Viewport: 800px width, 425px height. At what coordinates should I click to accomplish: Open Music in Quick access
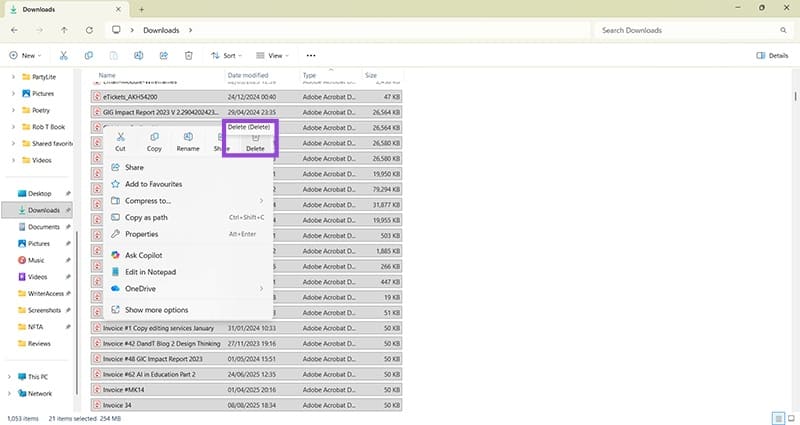click(x=37, y=260)
